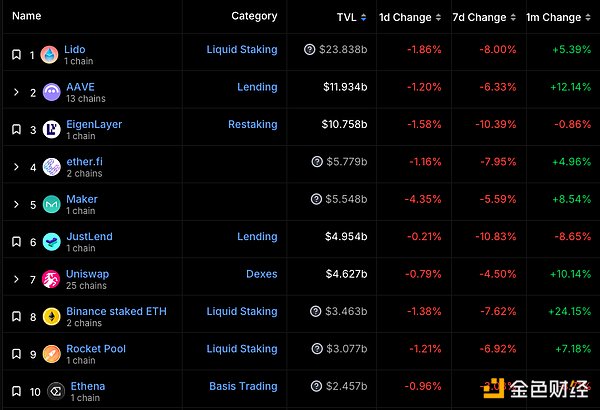Click the Lido protocol logo icon
The image size is (600, 410).
pyautogui.click(x=51, y=55)
